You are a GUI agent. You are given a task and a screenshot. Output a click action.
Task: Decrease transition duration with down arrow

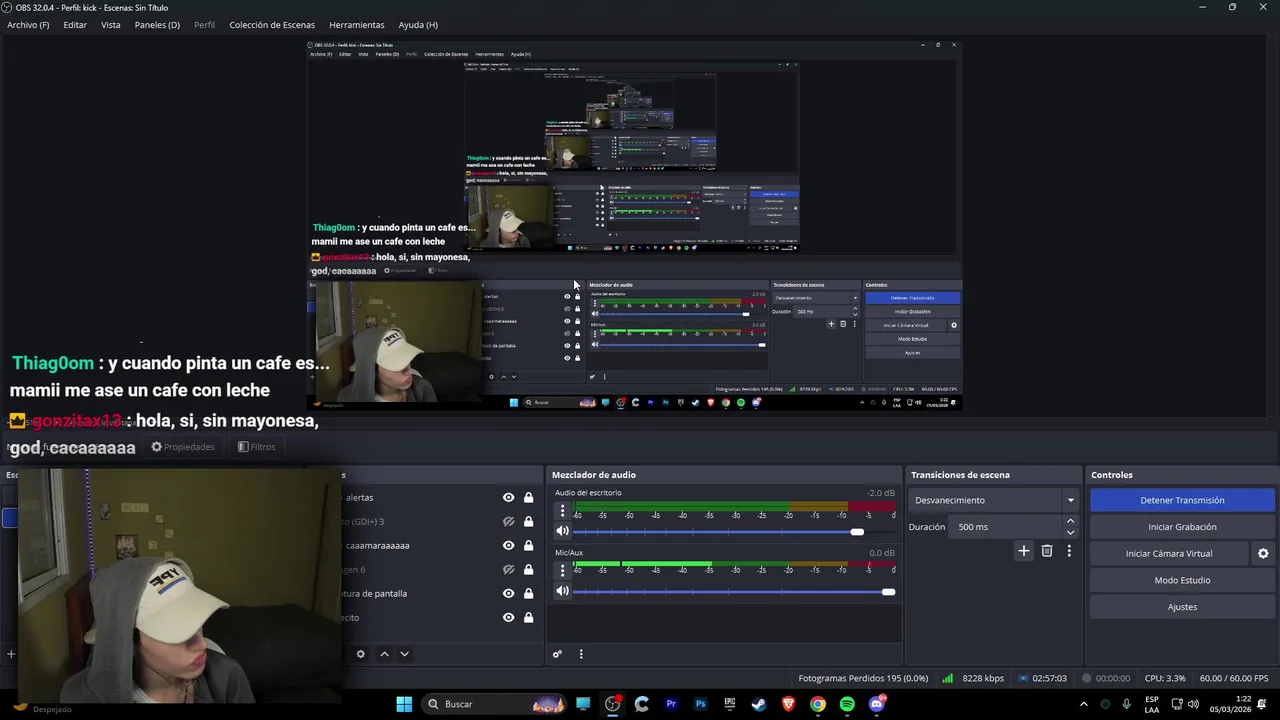point(1070,532)
